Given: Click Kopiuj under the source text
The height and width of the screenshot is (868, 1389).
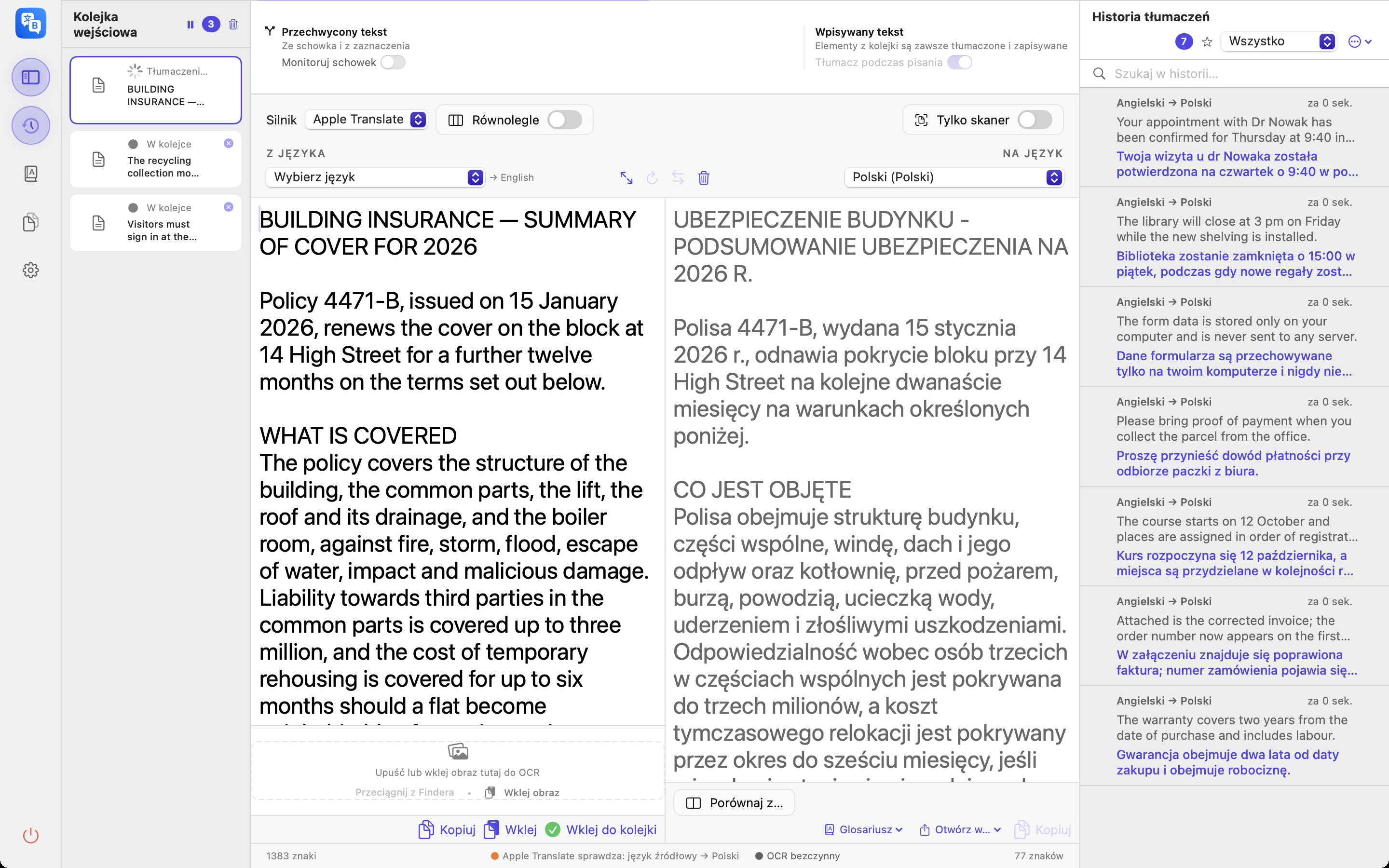Looking at the screenshot, I should 447,829.
